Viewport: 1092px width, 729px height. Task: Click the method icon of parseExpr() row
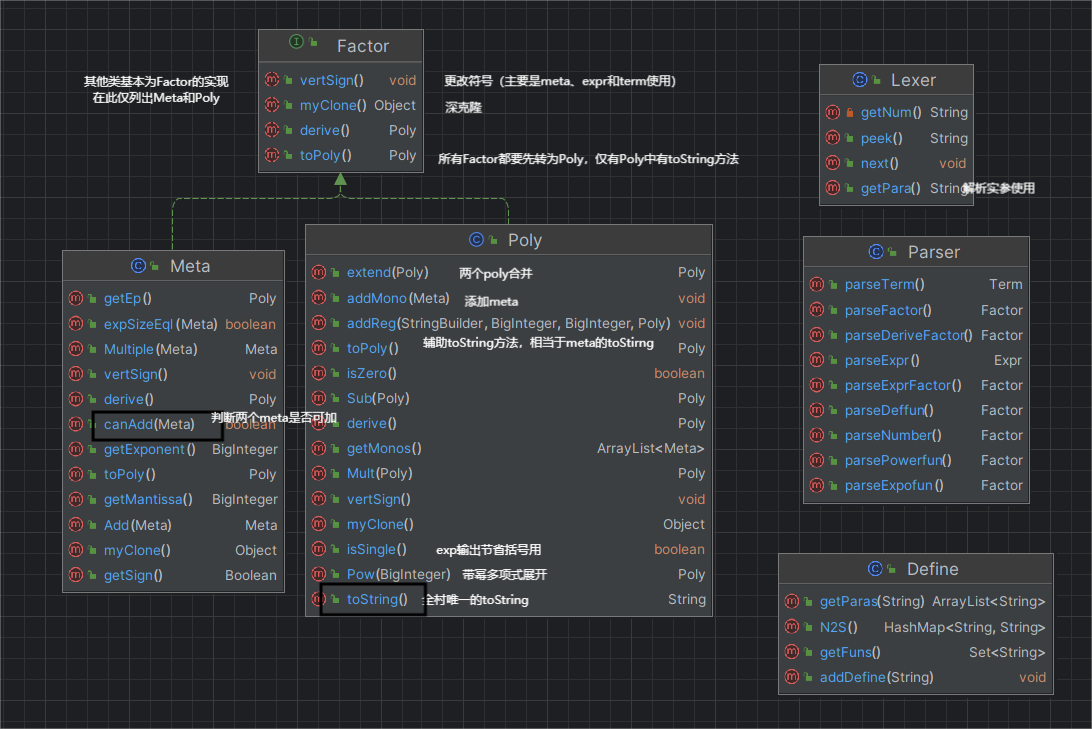pos(817,360)
